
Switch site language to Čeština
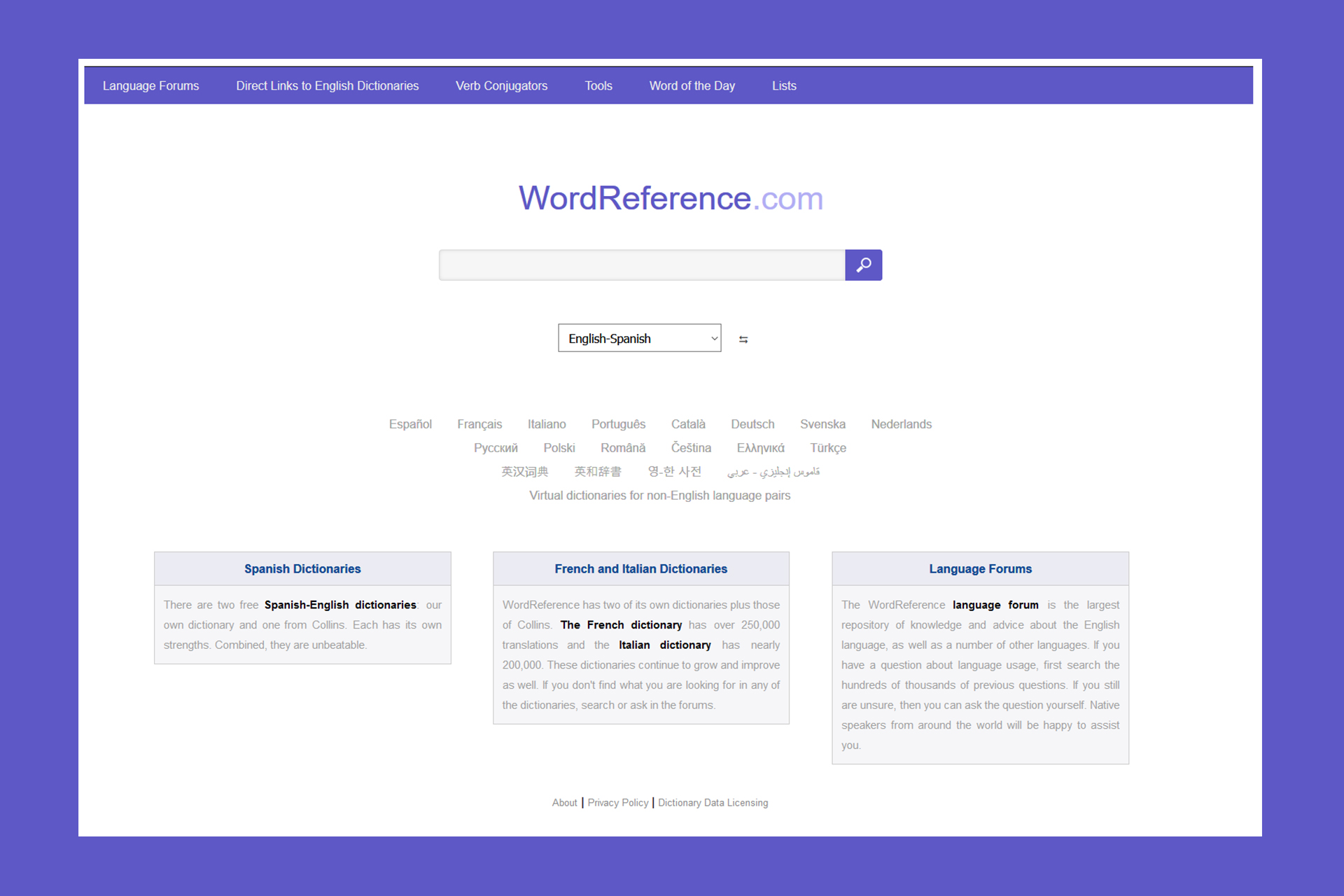click(691, 448)
